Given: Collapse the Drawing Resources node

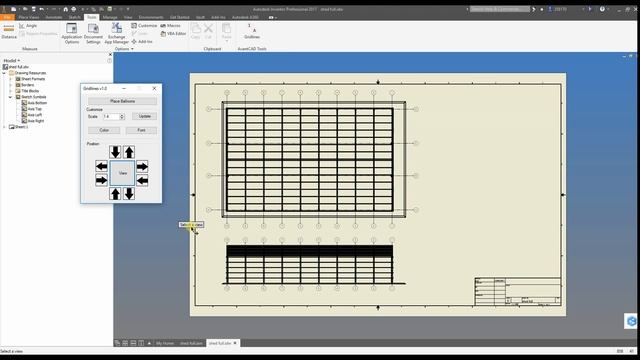Looking at the screenshot, I should 4,73.
